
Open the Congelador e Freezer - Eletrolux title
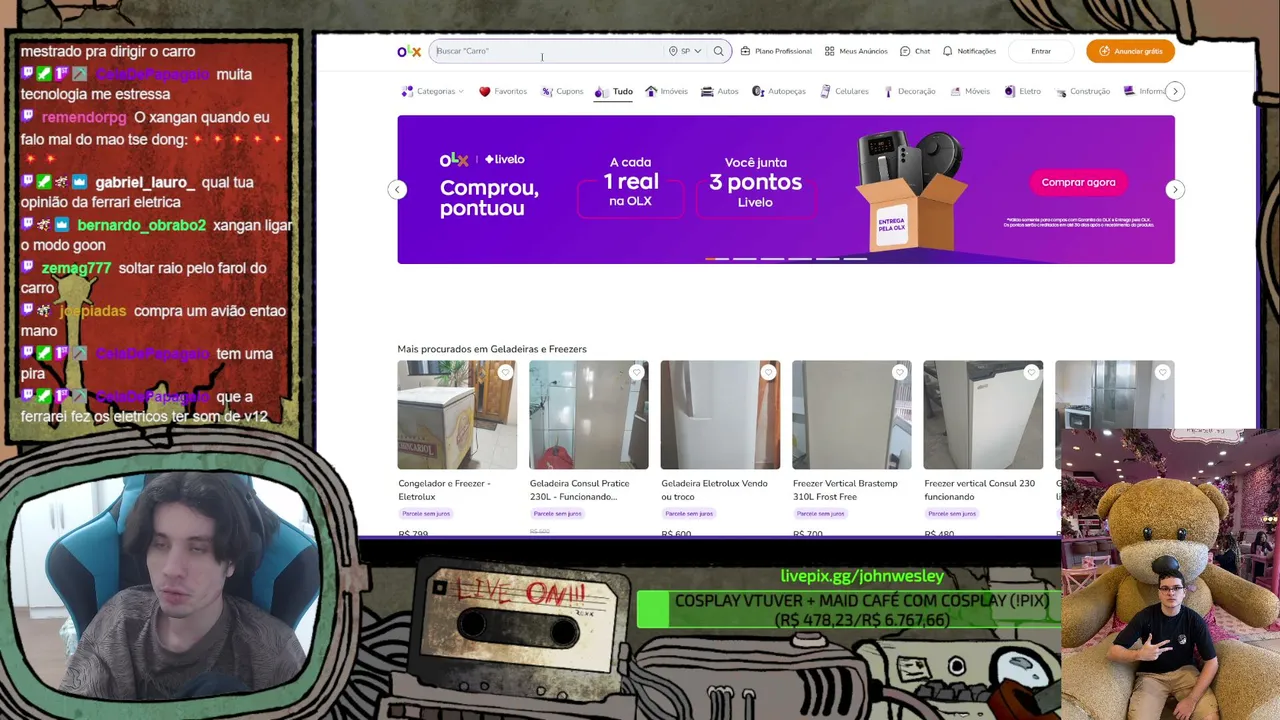[444, 490]
